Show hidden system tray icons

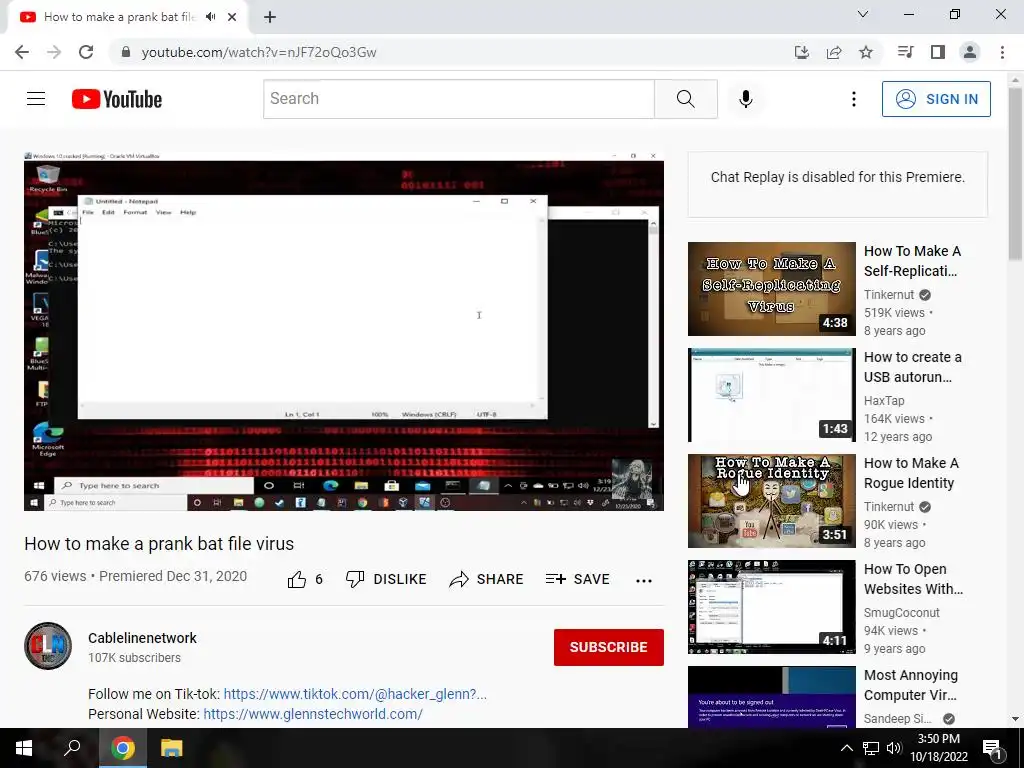(x=846, y=748)
